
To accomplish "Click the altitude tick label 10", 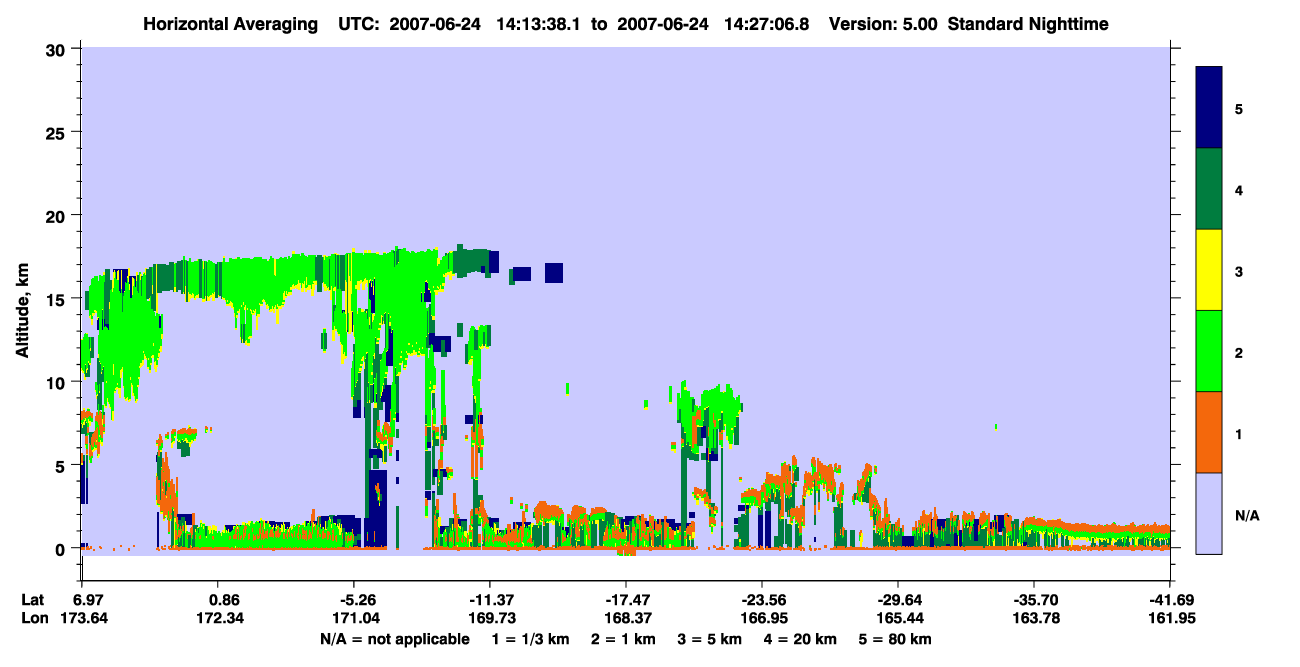I will pyautogui.click(x=58, y=382).
